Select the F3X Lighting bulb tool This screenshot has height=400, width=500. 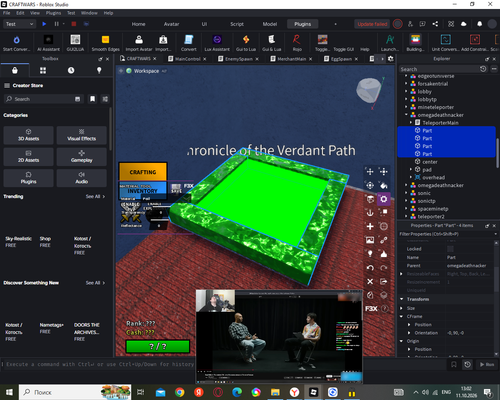click(x=370, y=254)
